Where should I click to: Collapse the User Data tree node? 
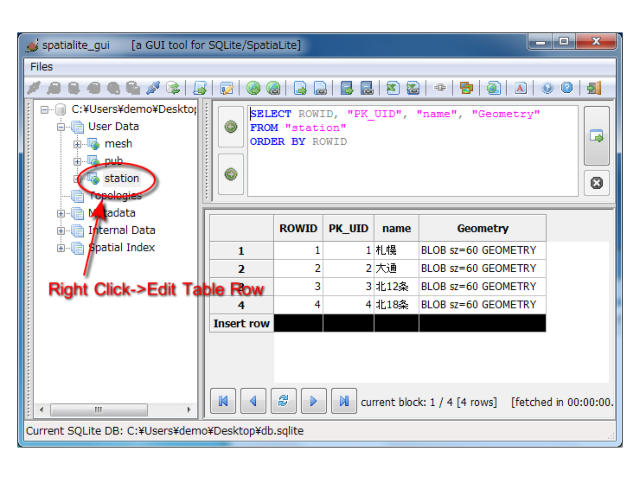tap(61, 127)
